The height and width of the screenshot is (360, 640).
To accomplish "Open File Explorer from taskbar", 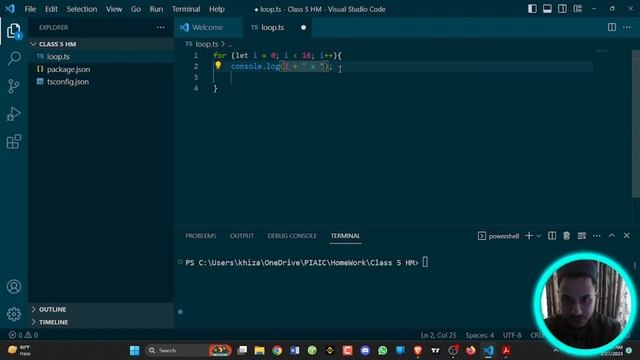I will coord(260,350).
